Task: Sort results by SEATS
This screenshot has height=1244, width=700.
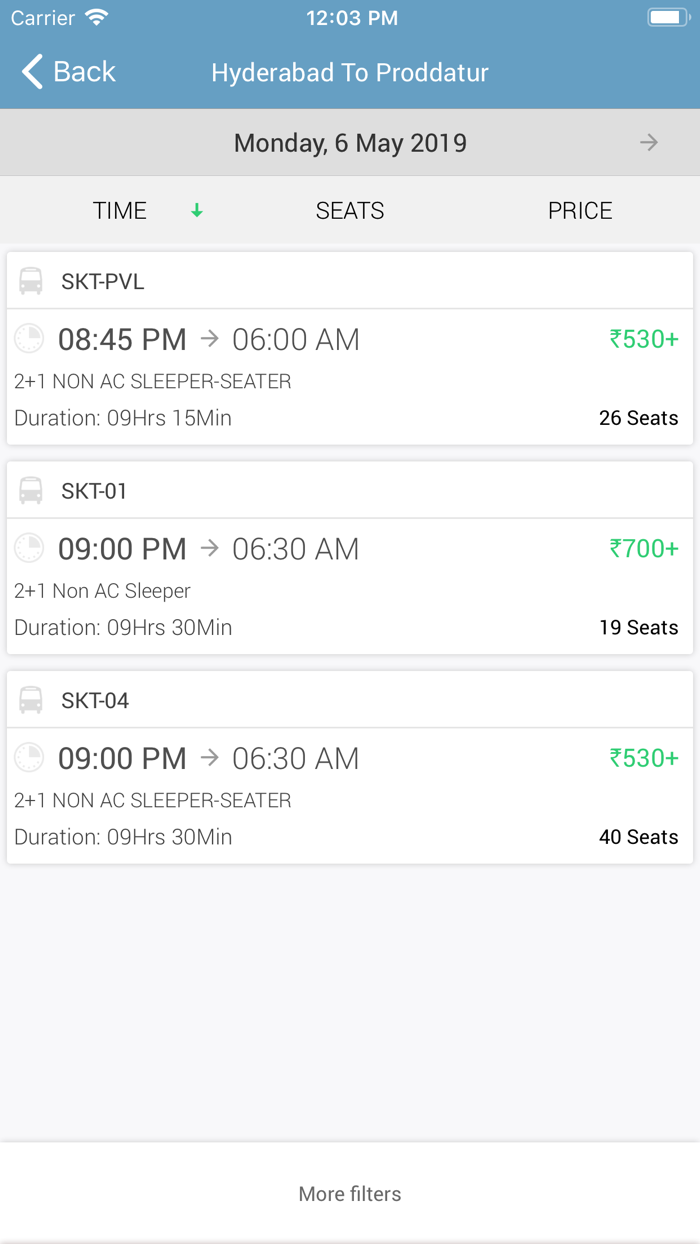Action: pyautogui.click(x=350, y=210)
